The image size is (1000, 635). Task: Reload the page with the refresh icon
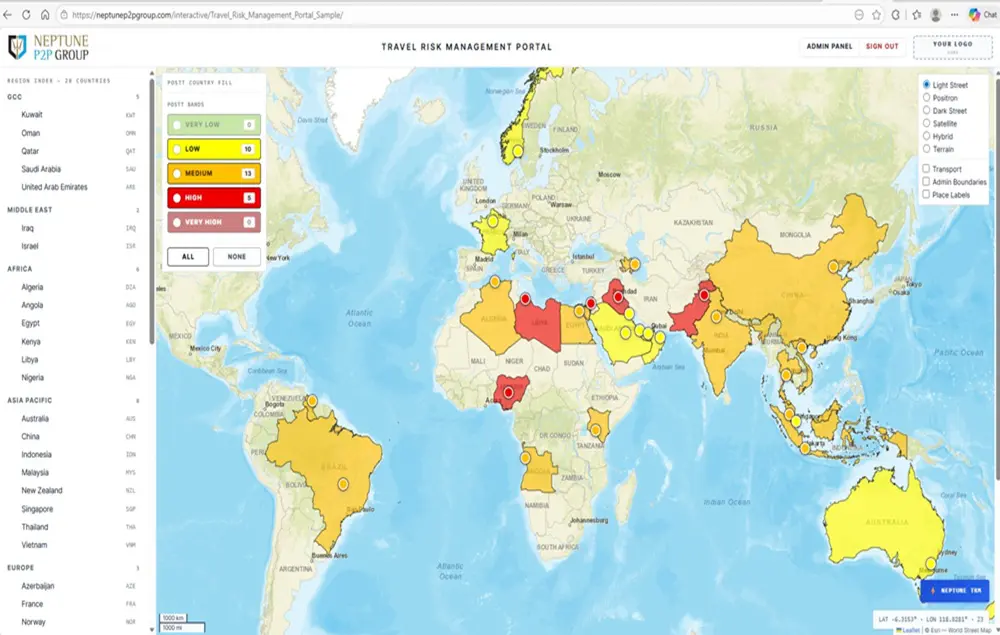point(26,15)
